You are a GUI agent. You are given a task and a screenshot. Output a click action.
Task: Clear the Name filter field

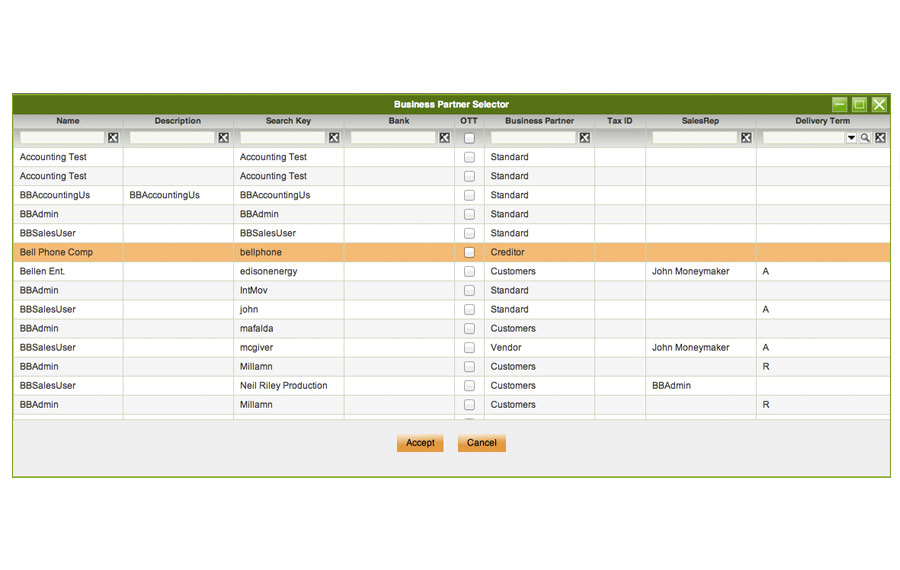click(113, 138)
